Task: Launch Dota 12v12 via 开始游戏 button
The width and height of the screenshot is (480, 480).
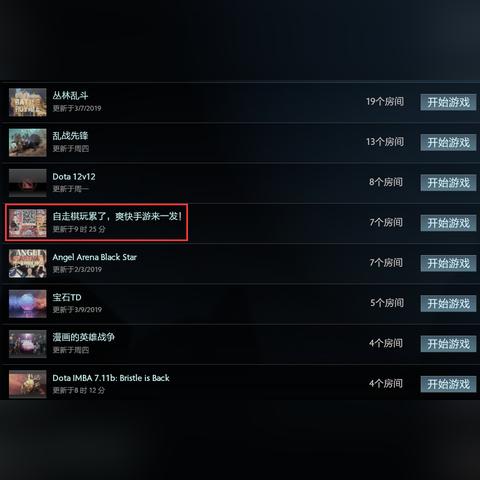Action: [448, 183]
